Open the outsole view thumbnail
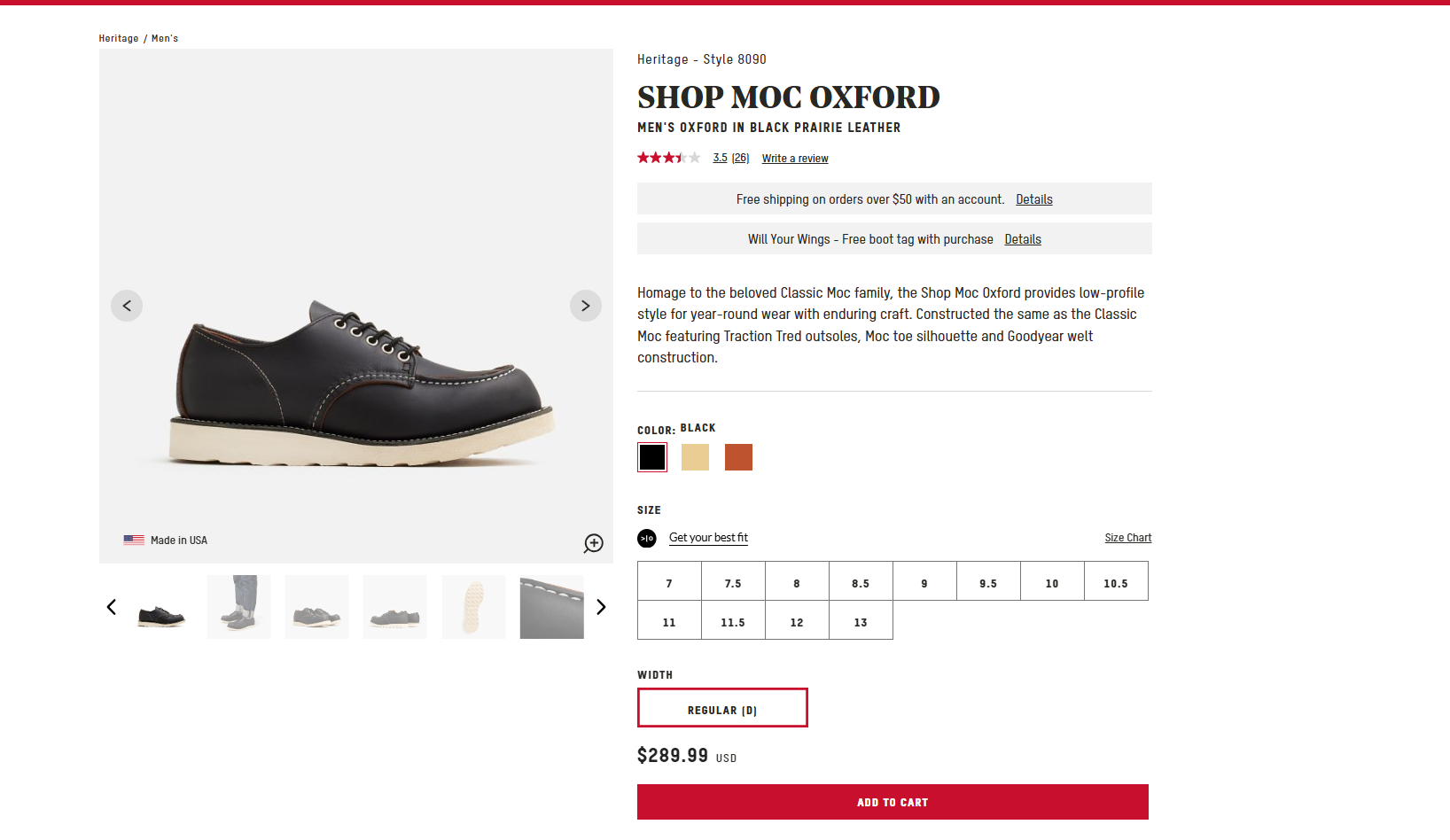Image resolution: width=1450 pixels, height=840 pixels. [473, 607]
